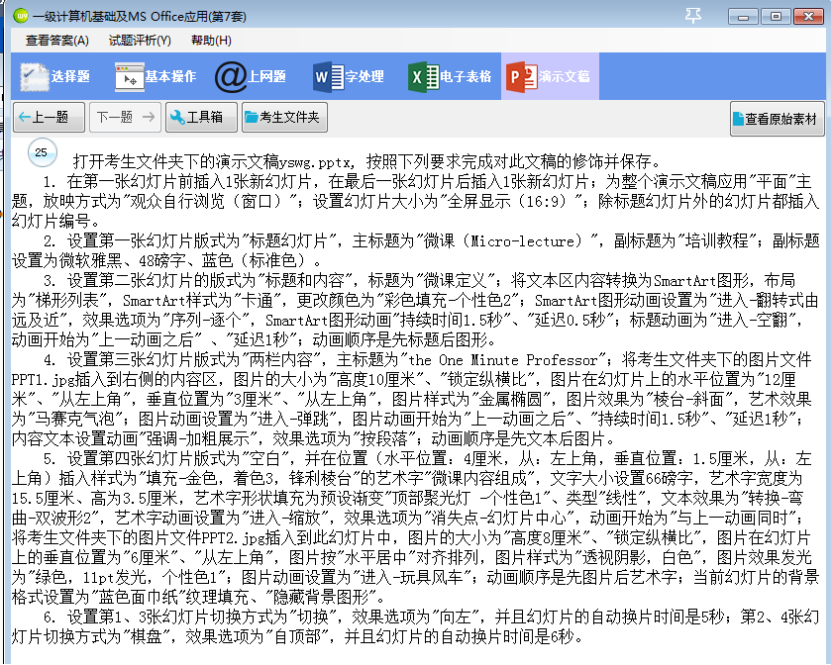Go to previous question with 上一题

pyautogui.click(x=49, y=117)
